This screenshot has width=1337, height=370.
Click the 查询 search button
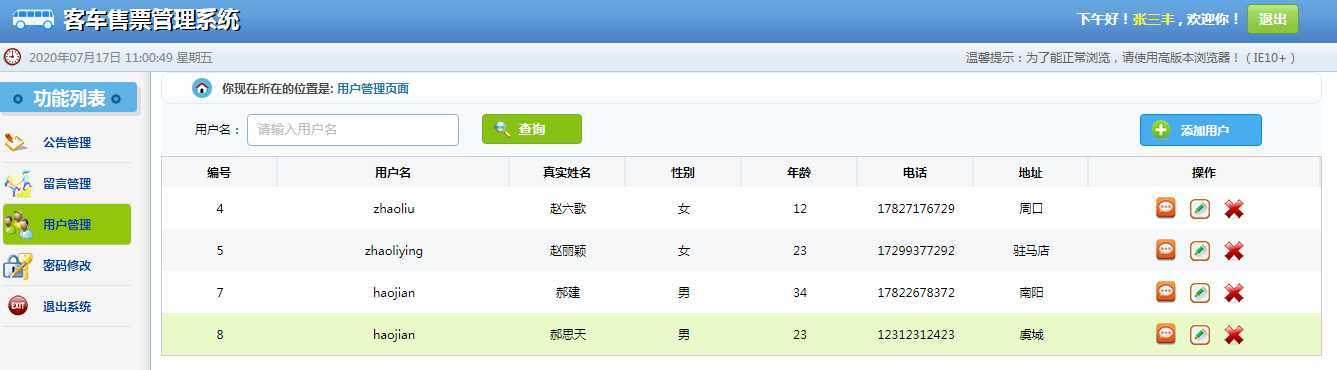coord(531,129)
